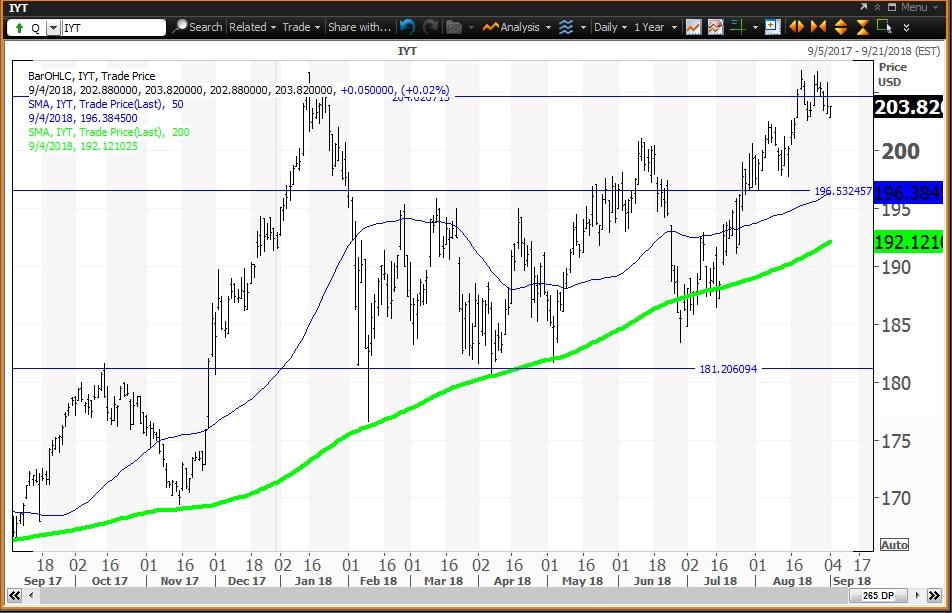Collapse the toolbar with the double chevron
This screenshot has height=613, width=952.
coord(907,27)
